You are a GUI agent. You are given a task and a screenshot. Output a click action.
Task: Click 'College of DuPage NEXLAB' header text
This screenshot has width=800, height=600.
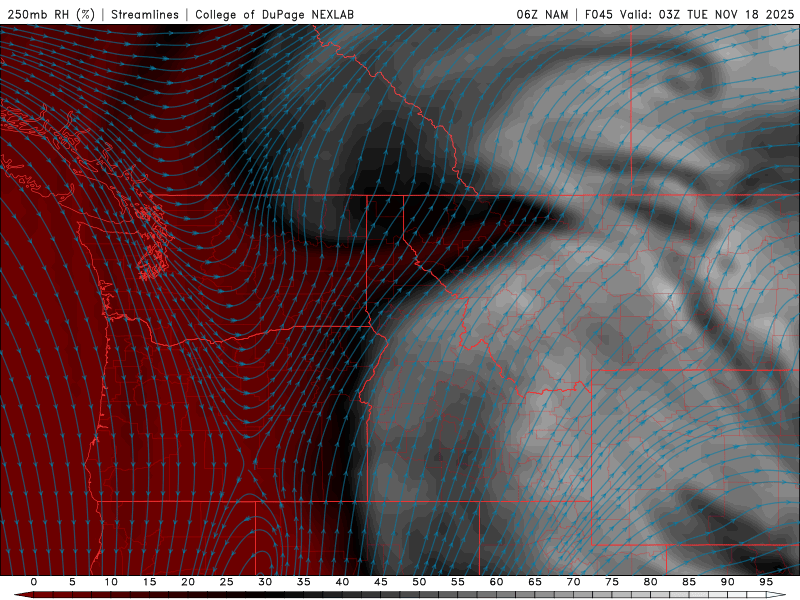point(274,14)
